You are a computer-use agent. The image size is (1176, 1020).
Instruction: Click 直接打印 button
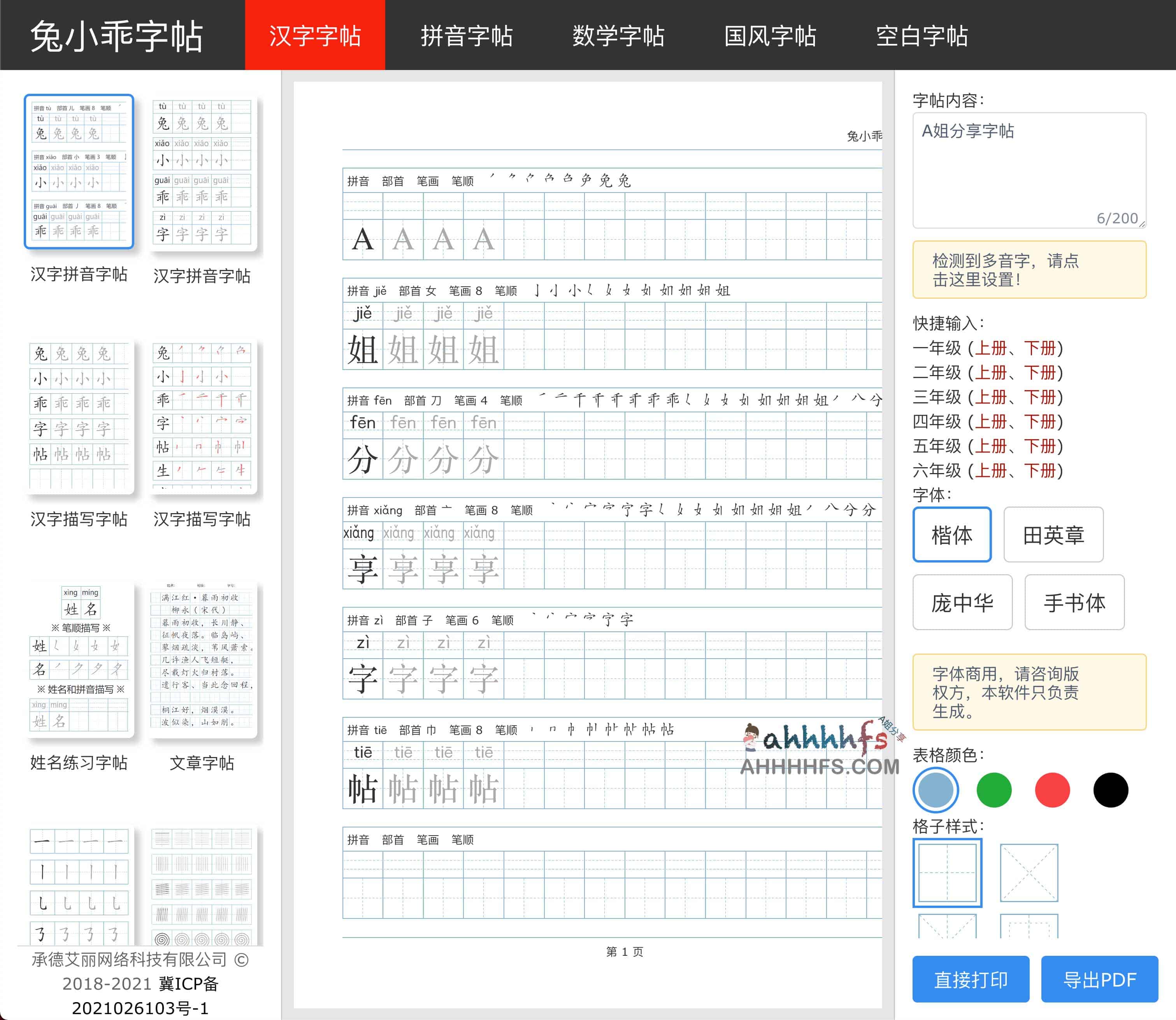click(x=971, y=979)
